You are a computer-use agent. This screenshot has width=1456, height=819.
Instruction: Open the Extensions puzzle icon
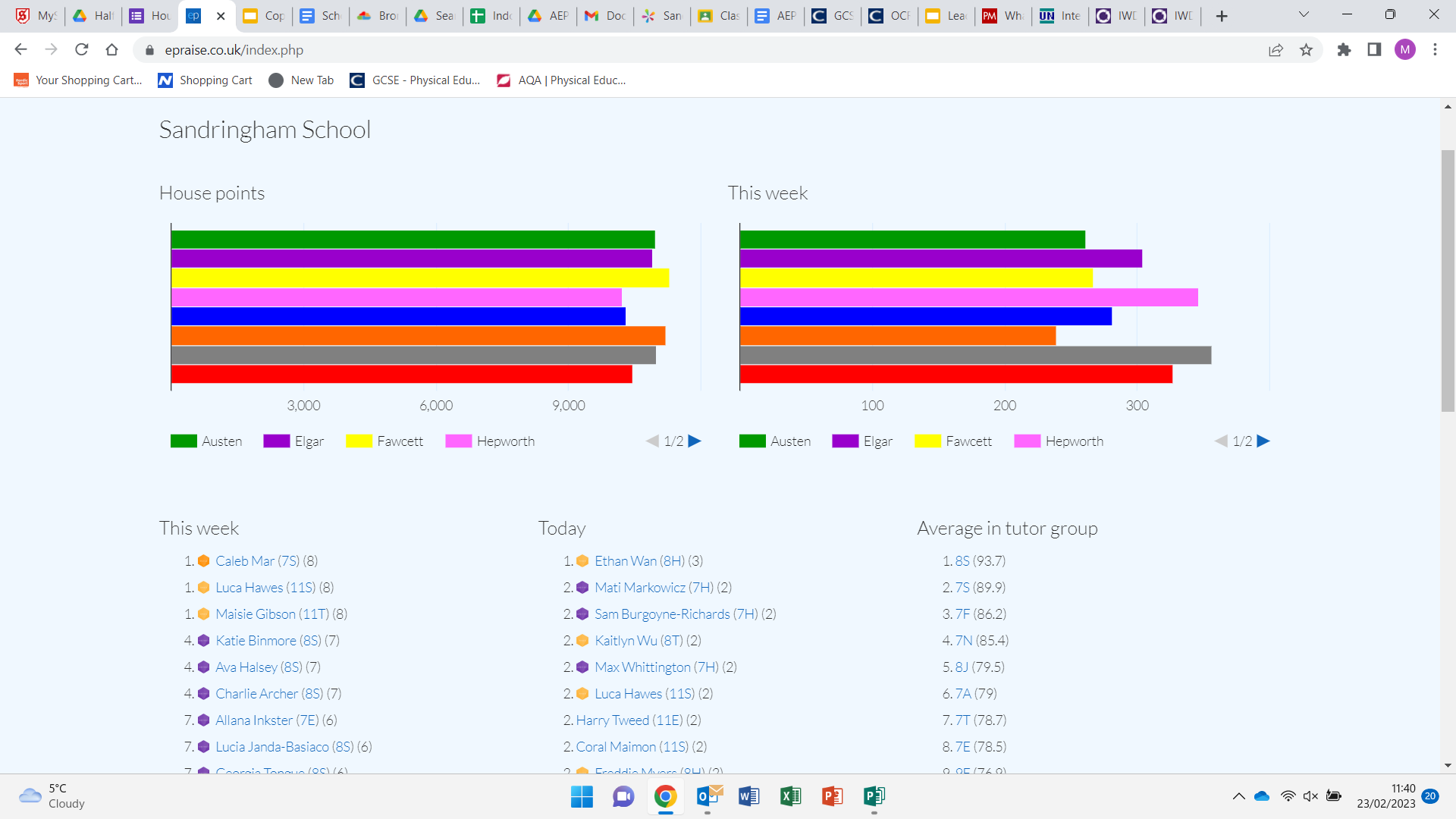coord(1344,49)
